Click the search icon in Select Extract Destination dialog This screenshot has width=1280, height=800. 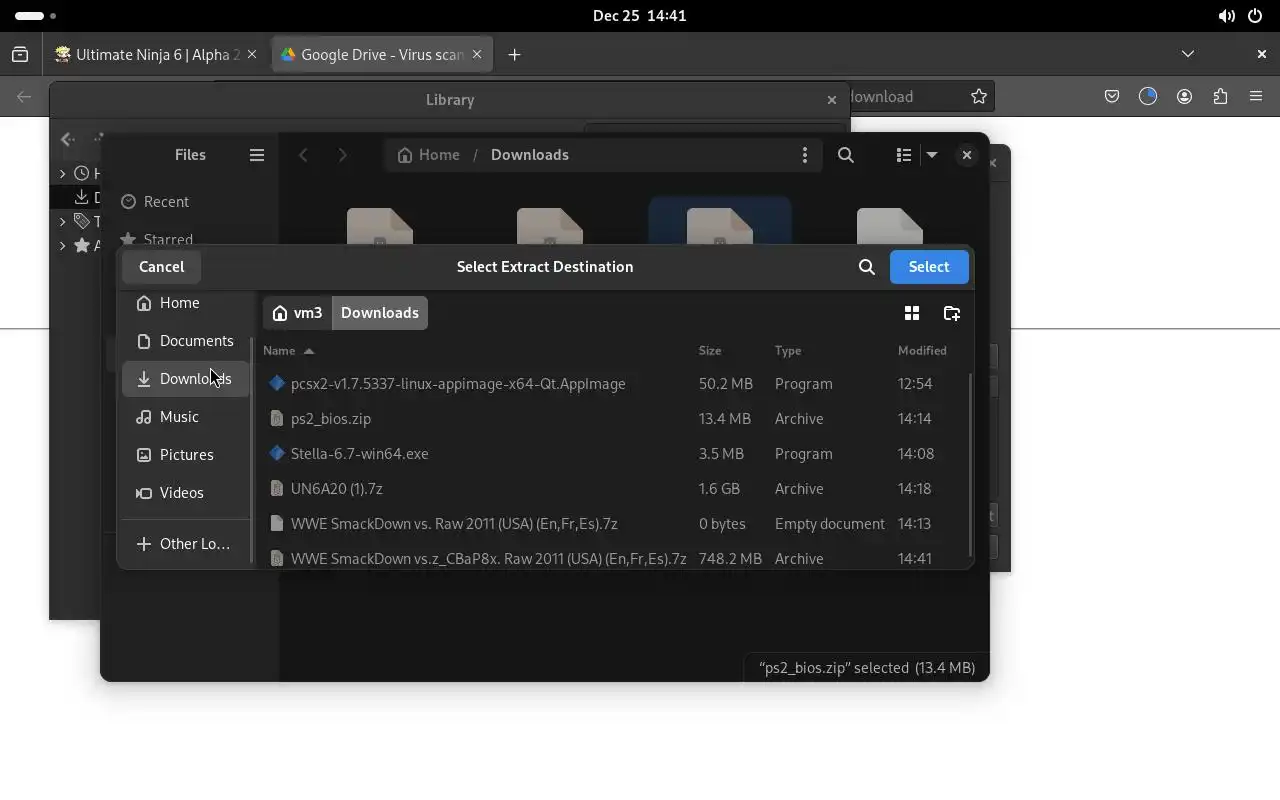pyautogui.click(x=867, y=267)
